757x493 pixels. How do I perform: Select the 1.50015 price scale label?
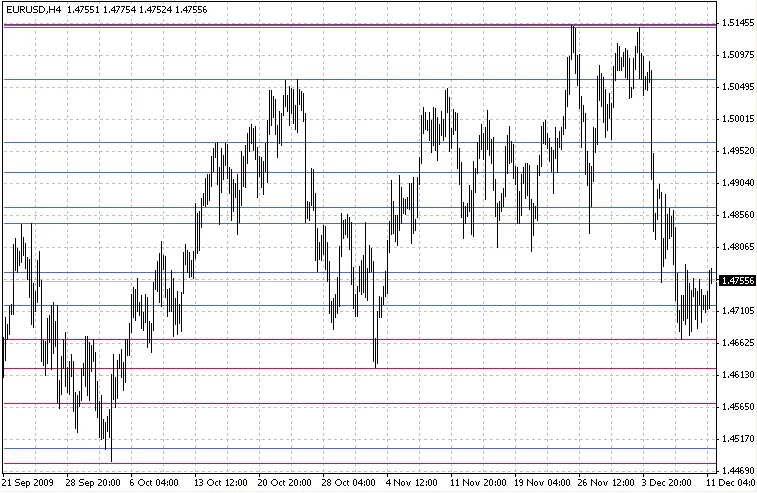coord(737,119)
